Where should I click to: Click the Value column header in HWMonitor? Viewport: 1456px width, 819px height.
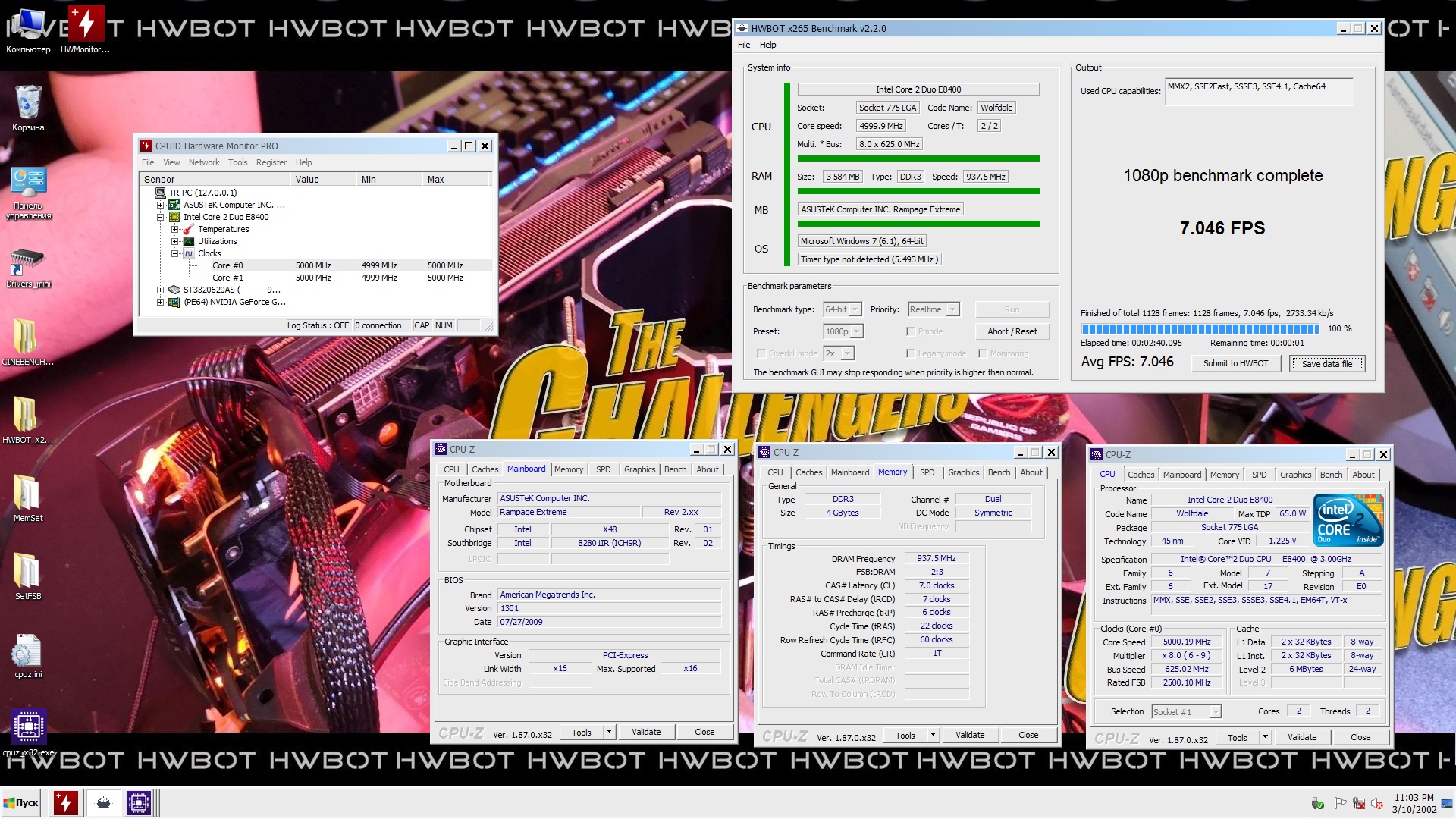coord(322,180)
